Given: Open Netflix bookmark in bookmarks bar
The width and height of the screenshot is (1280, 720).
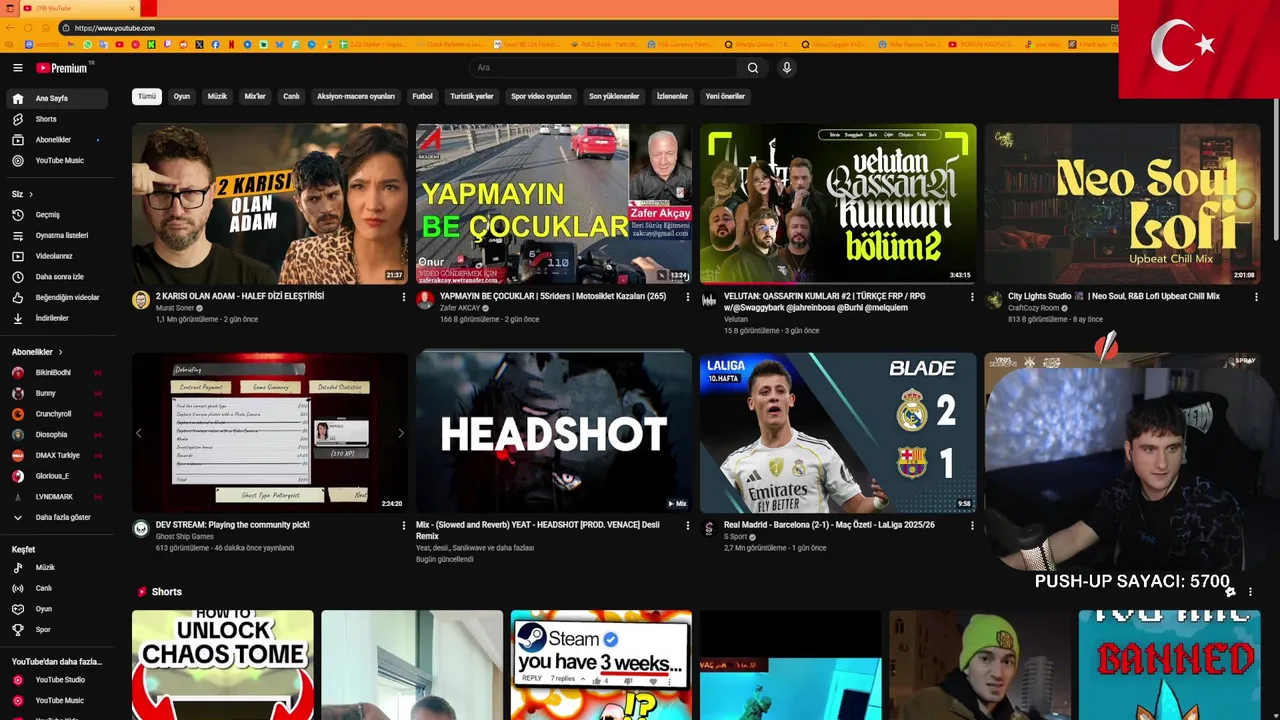Looking at the screenshot, I should 231,44.
